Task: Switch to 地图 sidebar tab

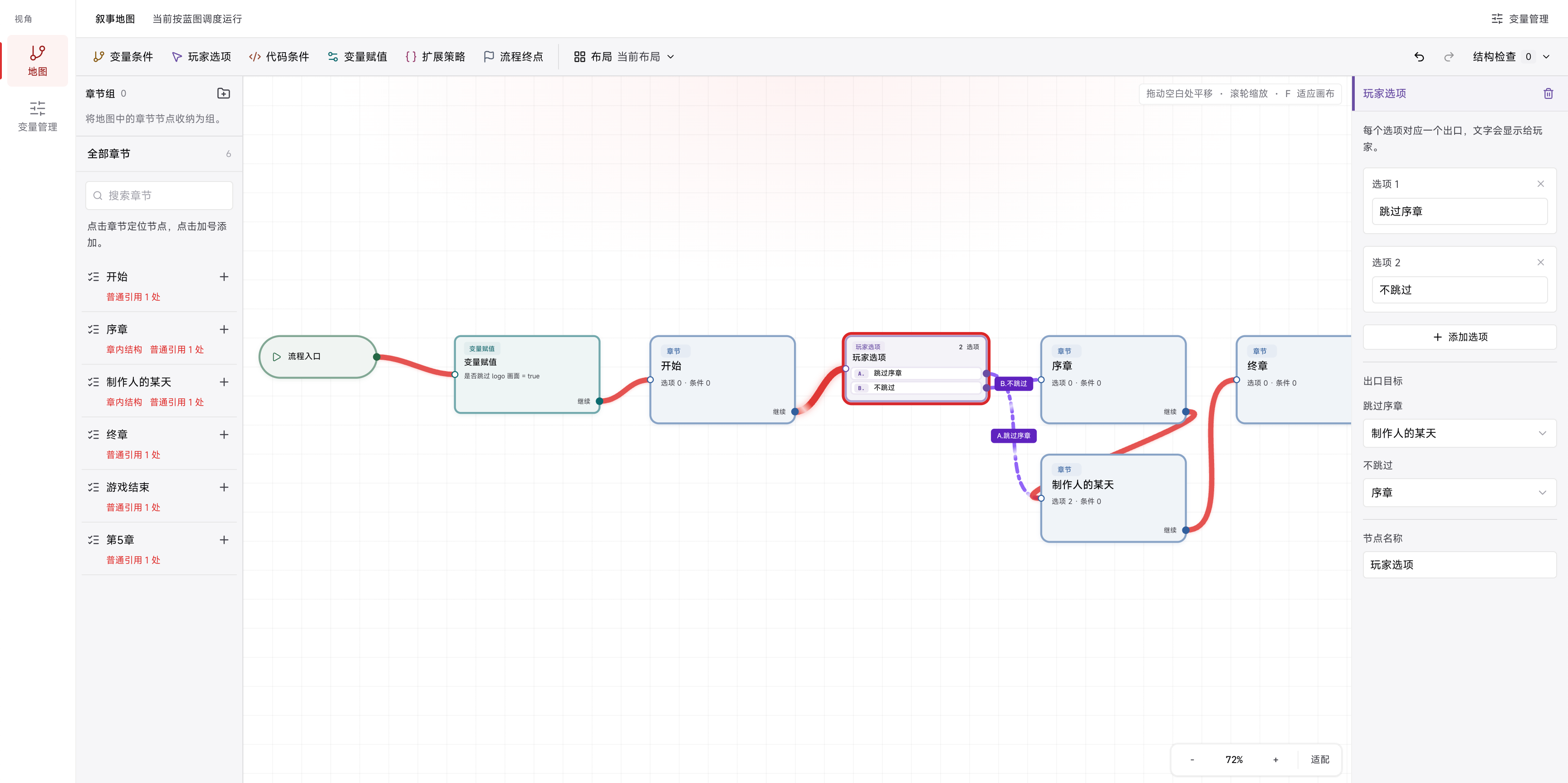Action: point(37,61)
